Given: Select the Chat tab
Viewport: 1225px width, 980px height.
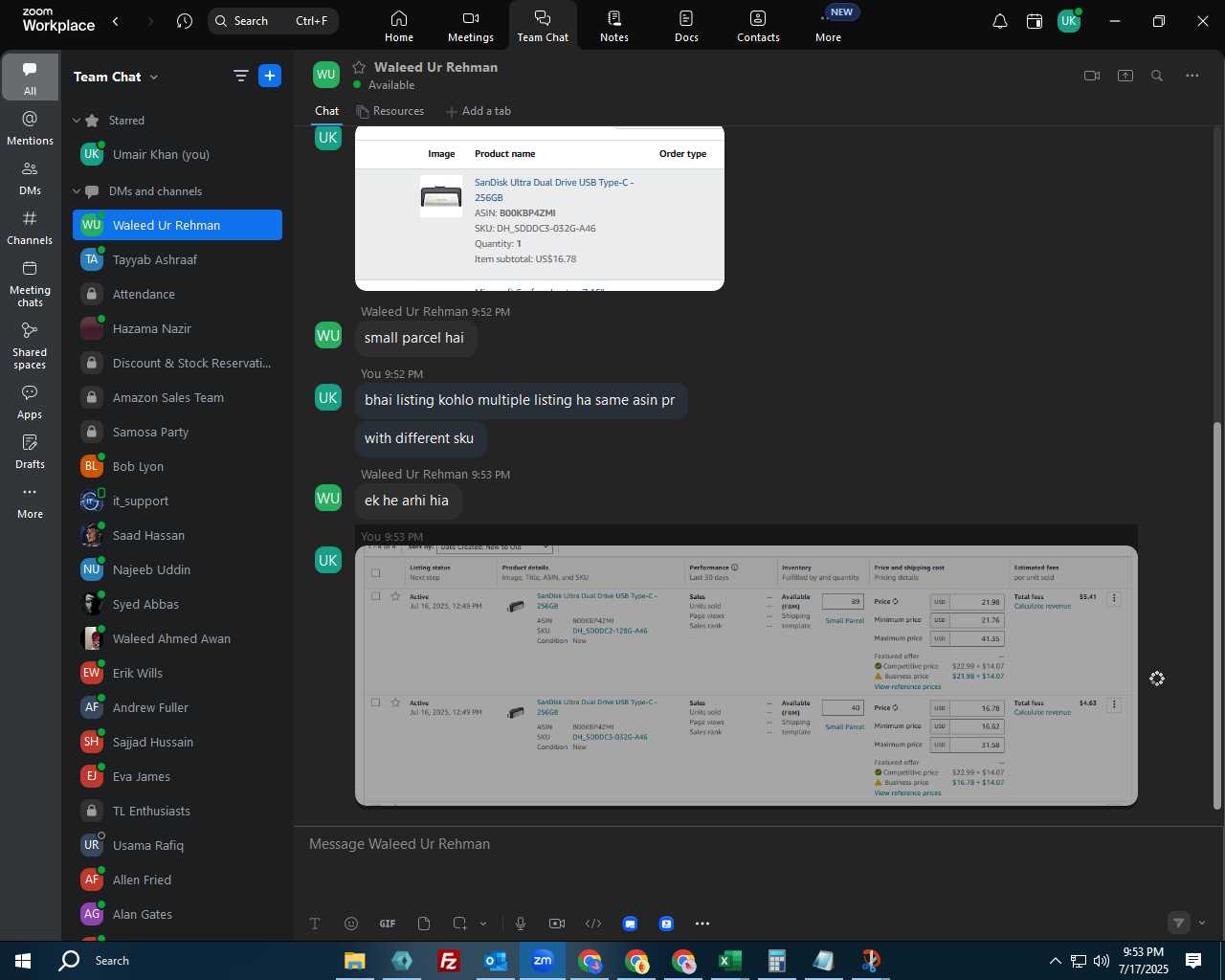Looking at the screenshot, I should [327, 111].
